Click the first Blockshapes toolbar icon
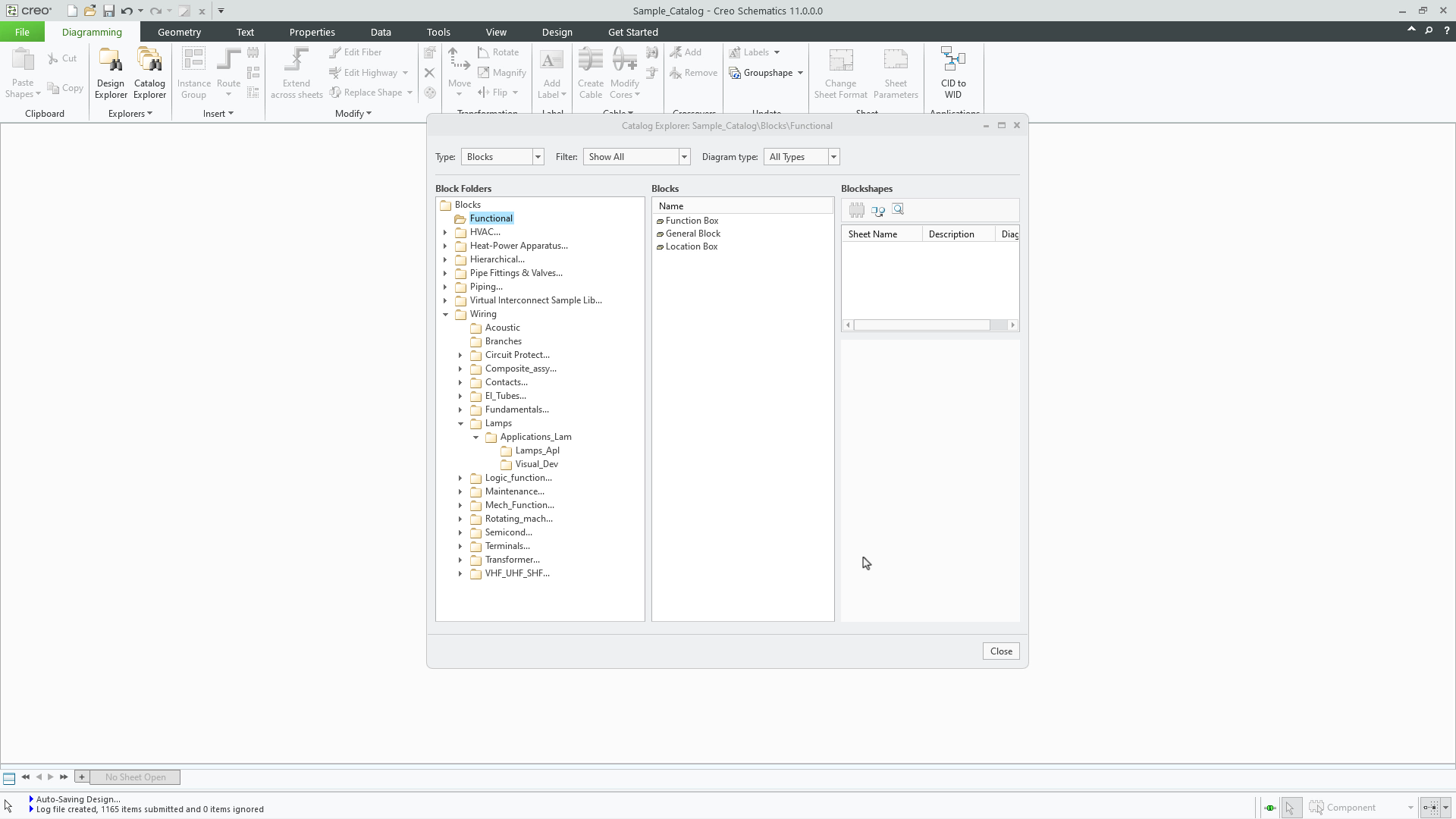The height and width of the screenshot is (819, 1456). (857, 210)
